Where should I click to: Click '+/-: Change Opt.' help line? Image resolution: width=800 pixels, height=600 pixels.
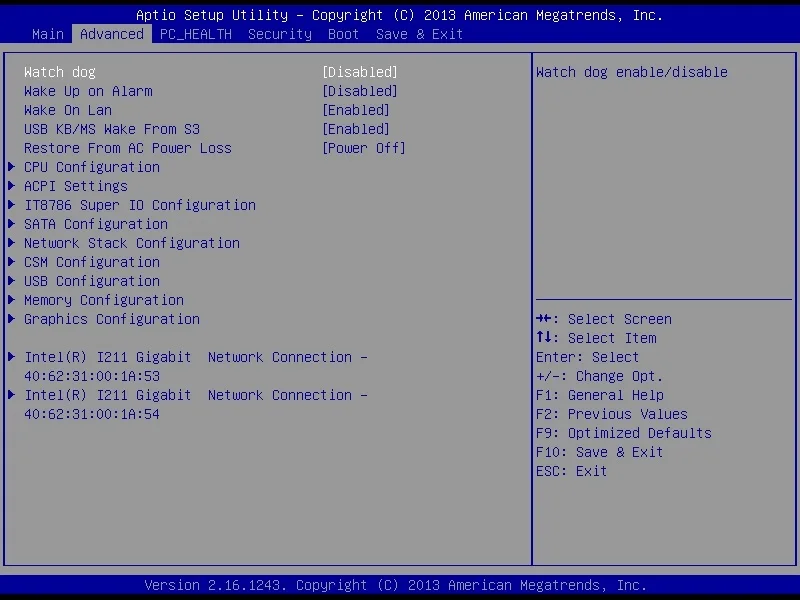pos(599,376)
